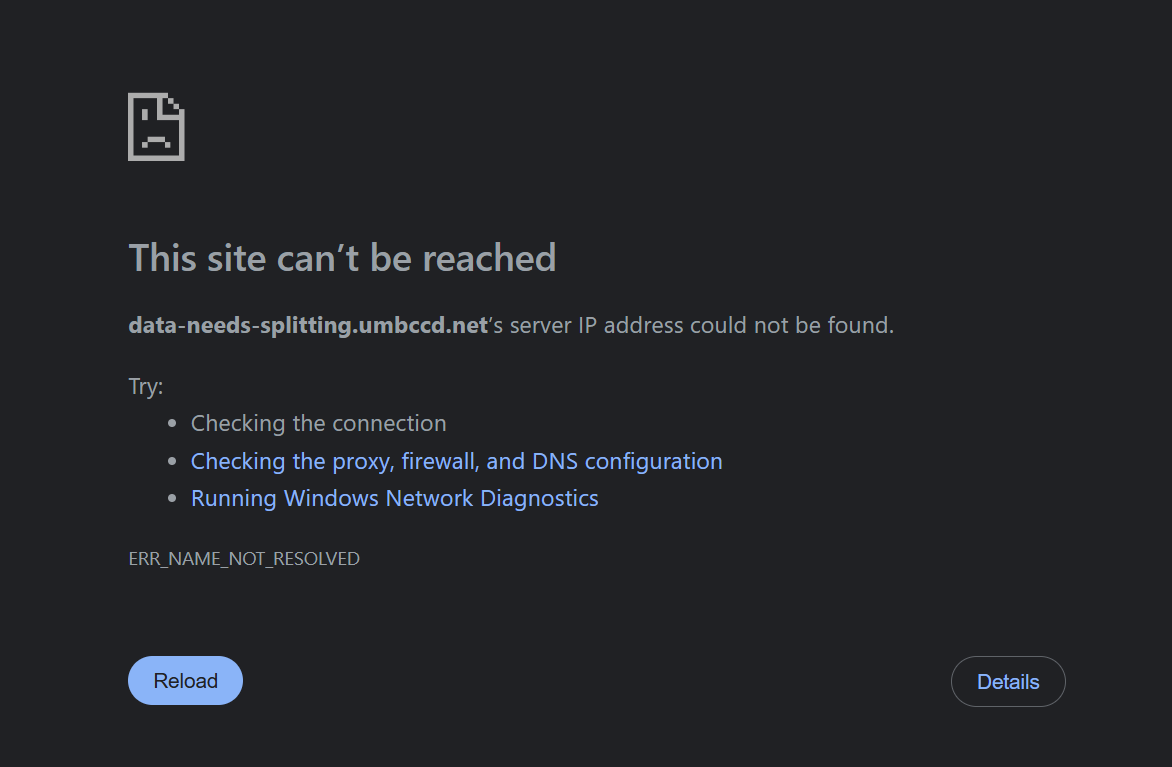Viewport: 1172px width, 767px height.
Task: Click the bullet beside Running Windows Network Diagnostics
Action: tap(172, 497)
